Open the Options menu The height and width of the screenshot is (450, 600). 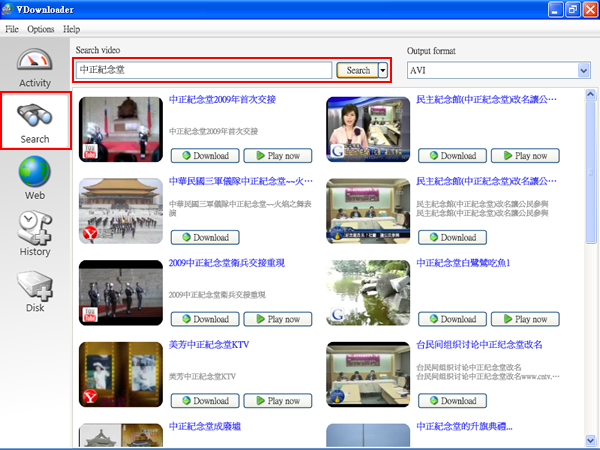point(41,29)
